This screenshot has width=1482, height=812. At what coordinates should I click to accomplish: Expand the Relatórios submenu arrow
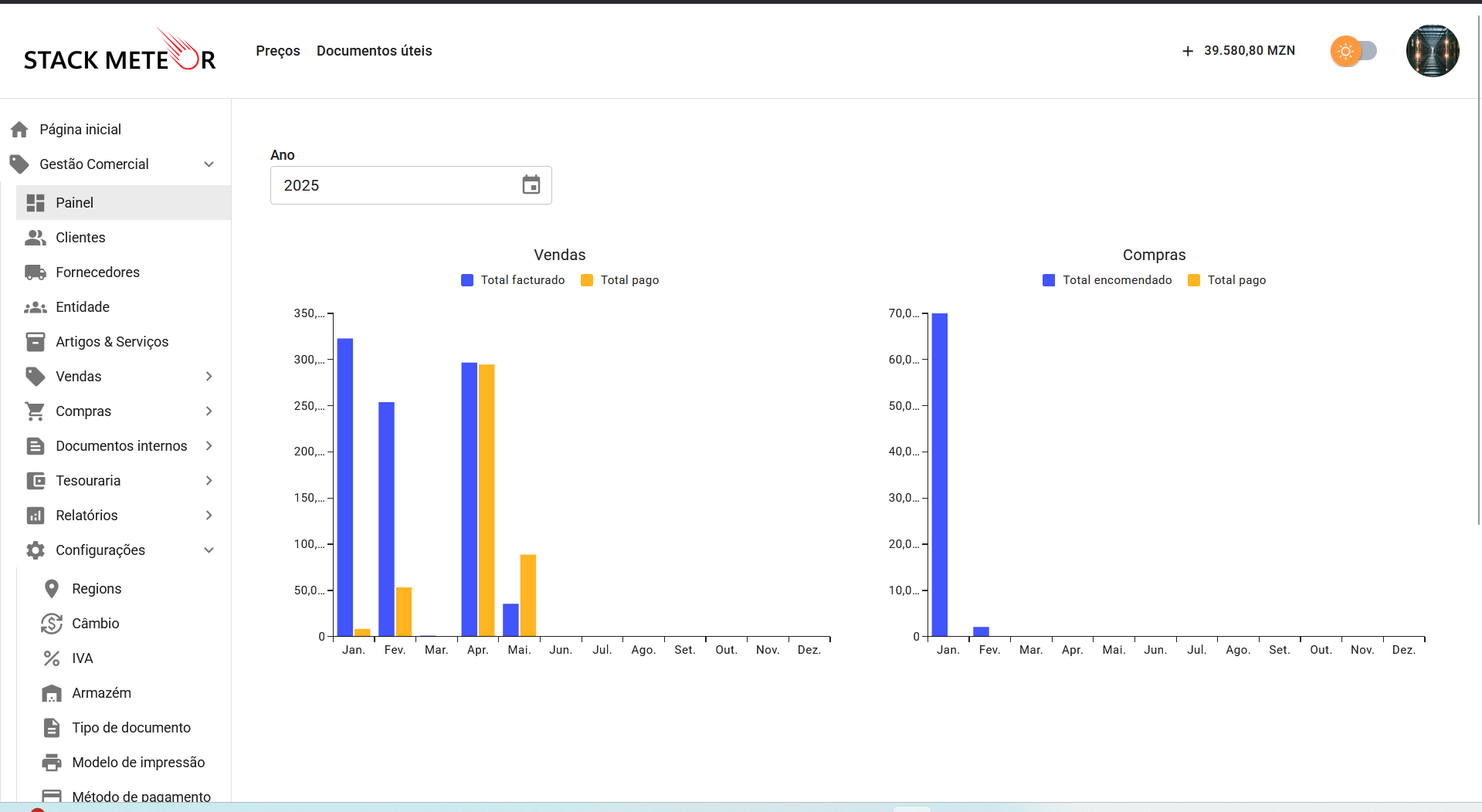209,515
